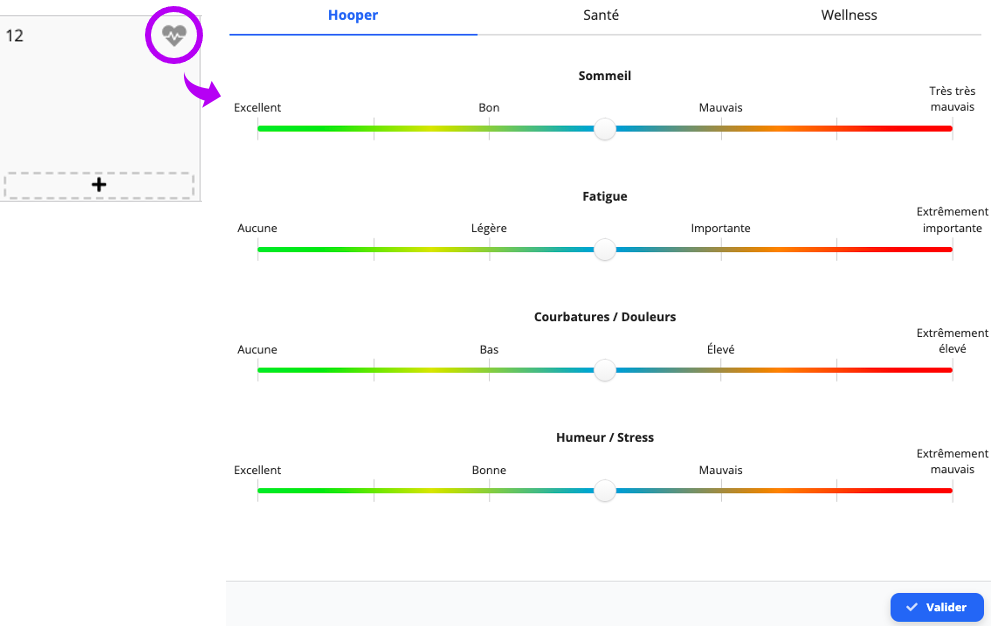Switch to the Santé tab

(601, 15)
